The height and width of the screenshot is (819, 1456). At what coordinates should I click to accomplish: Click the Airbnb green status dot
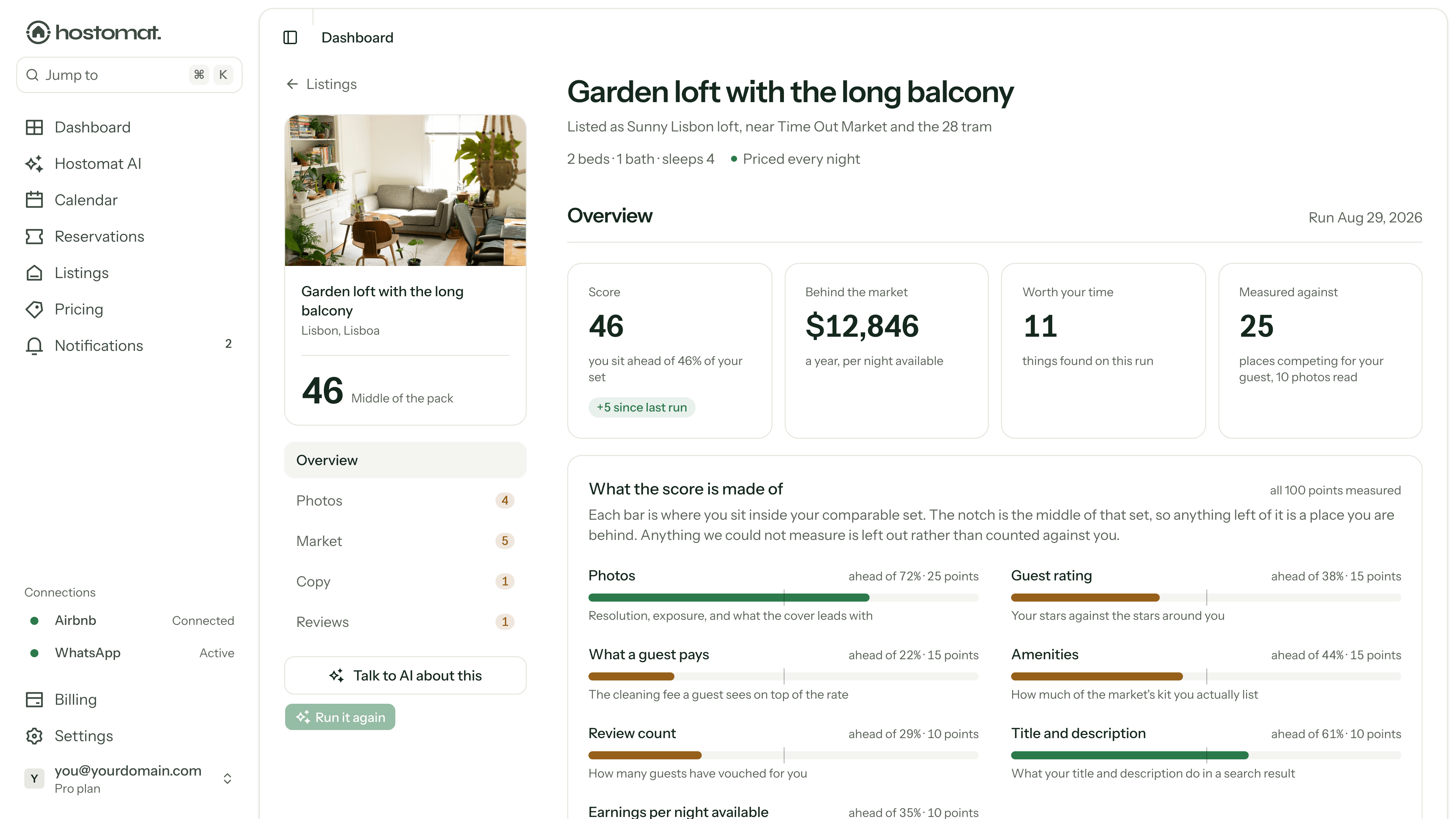tap(34, 620)
